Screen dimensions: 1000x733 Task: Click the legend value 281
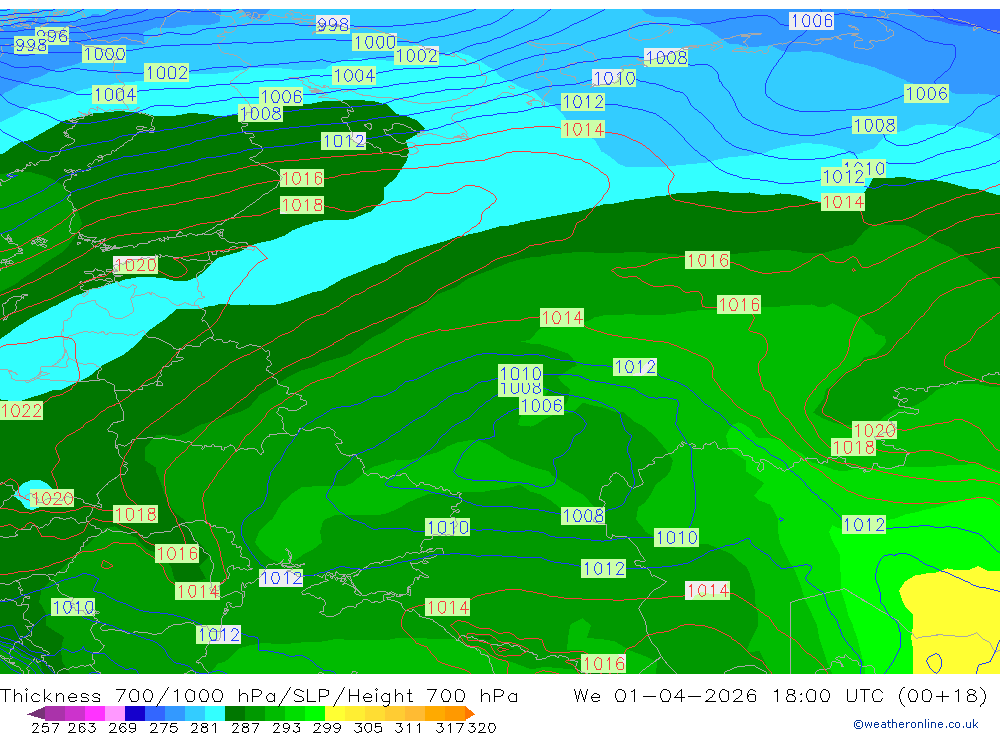(x=203, y=727)
